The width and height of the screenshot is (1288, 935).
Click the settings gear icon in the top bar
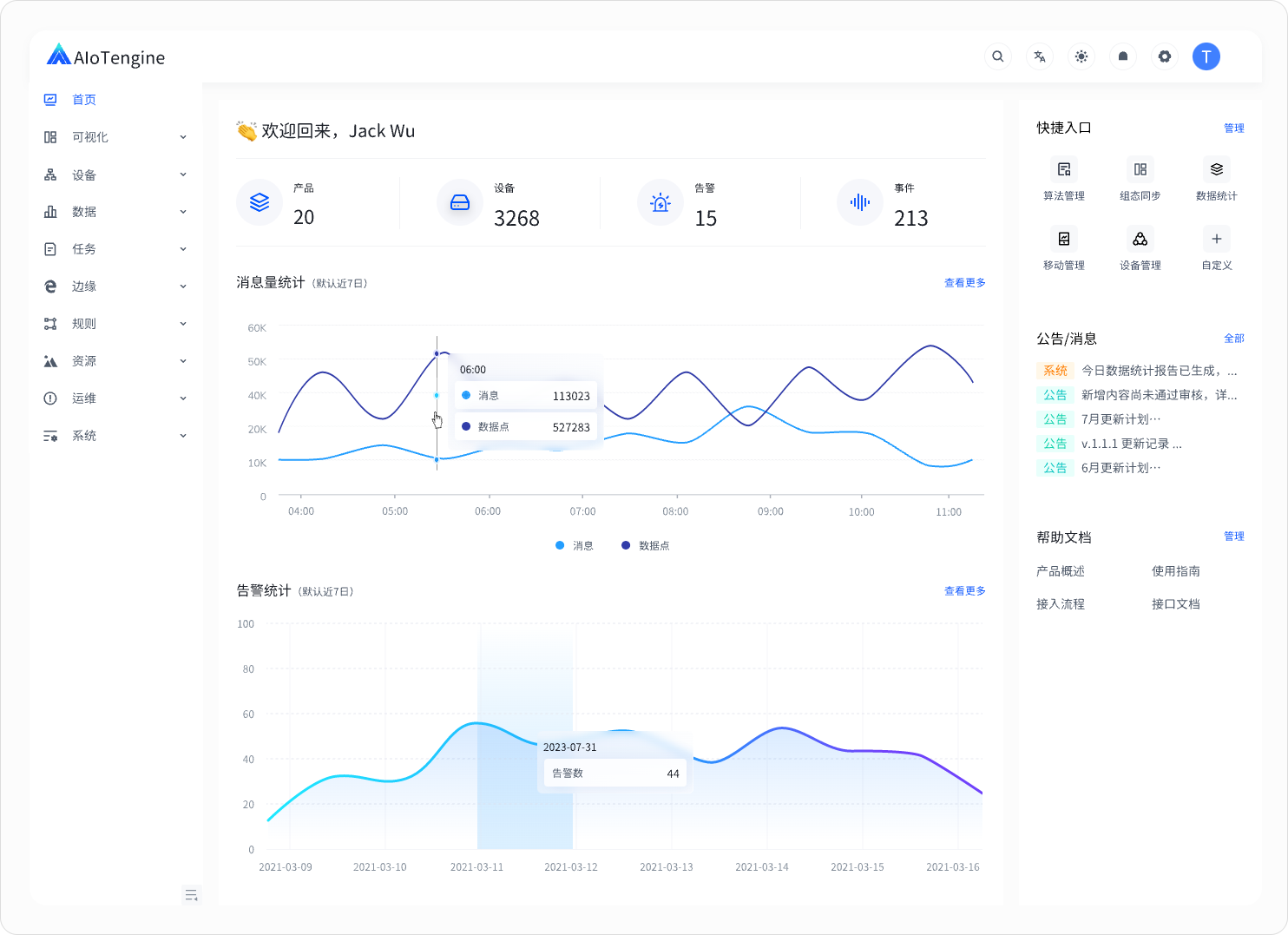1164,56
